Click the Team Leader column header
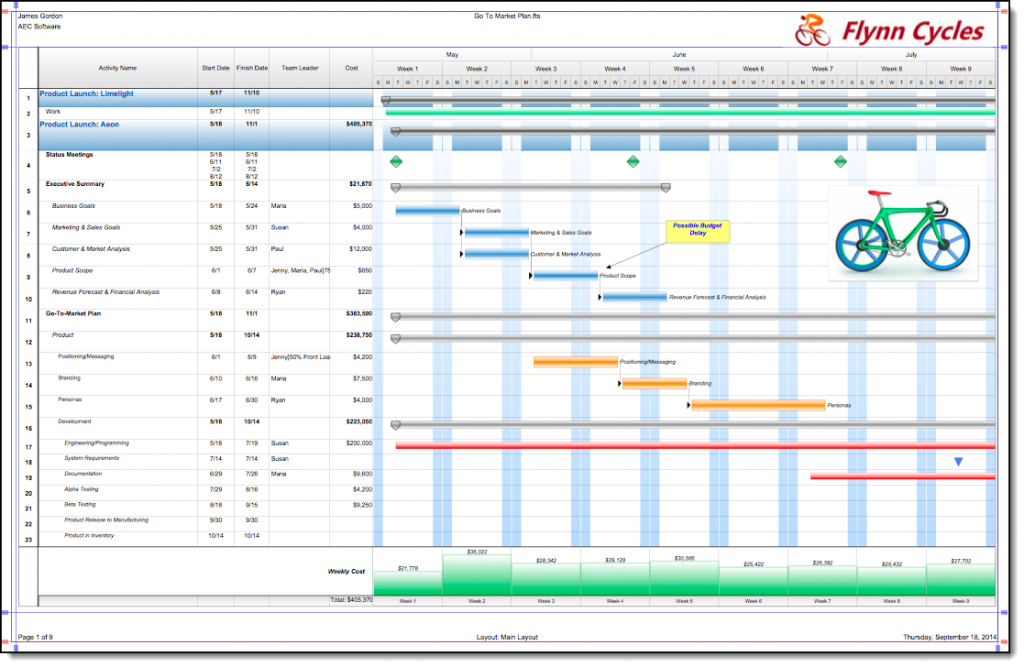Image resolution: width=1024 pixels, height=667 pixels. (299, 68)
